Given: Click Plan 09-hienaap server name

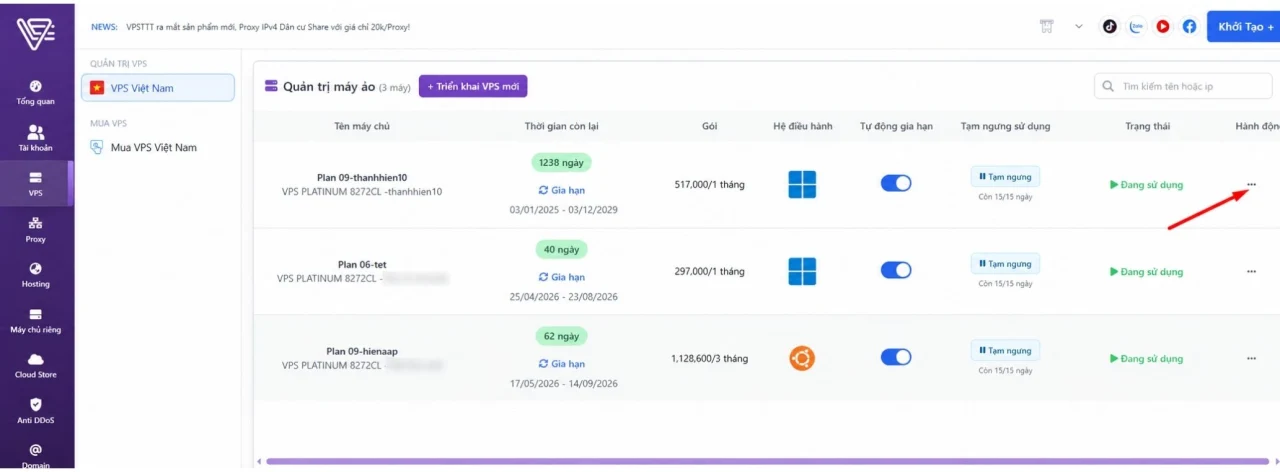Looking at the screenshot, I should click(x=362, y=352).
